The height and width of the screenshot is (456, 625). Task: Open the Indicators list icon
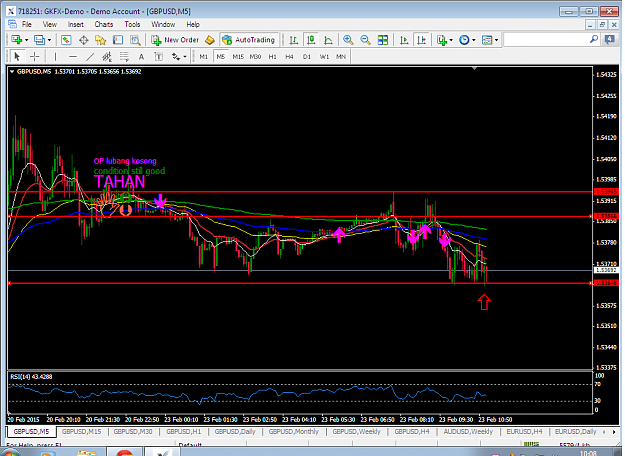[442, 40]
